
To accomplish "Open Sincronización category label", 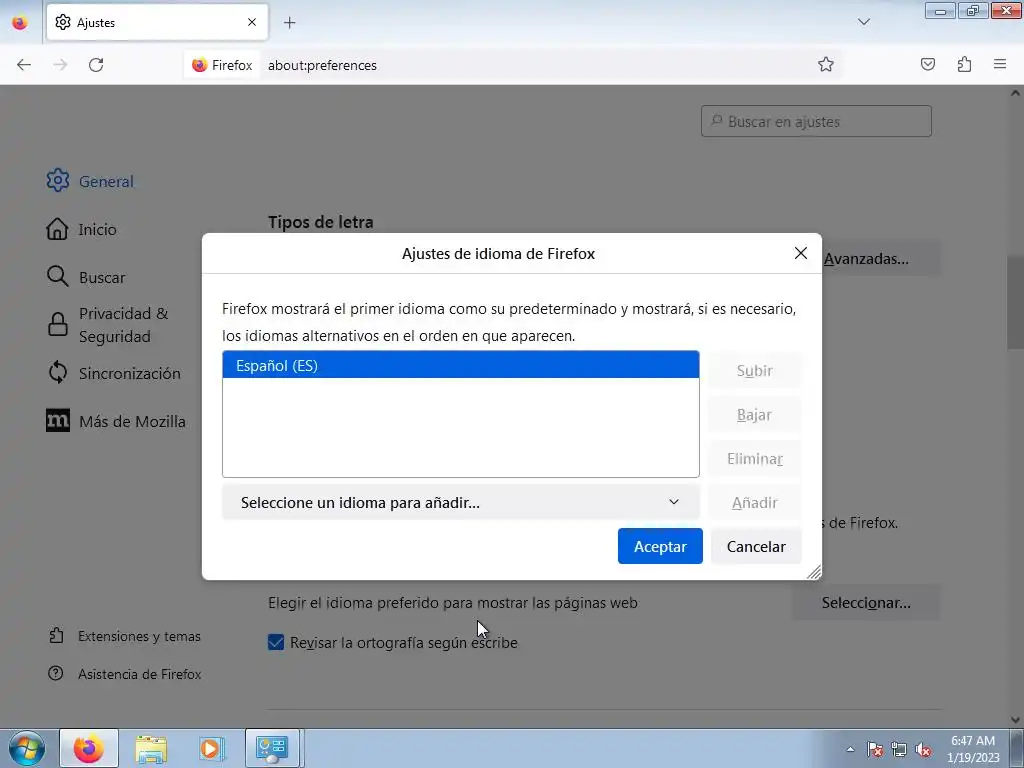I will 129,373.
